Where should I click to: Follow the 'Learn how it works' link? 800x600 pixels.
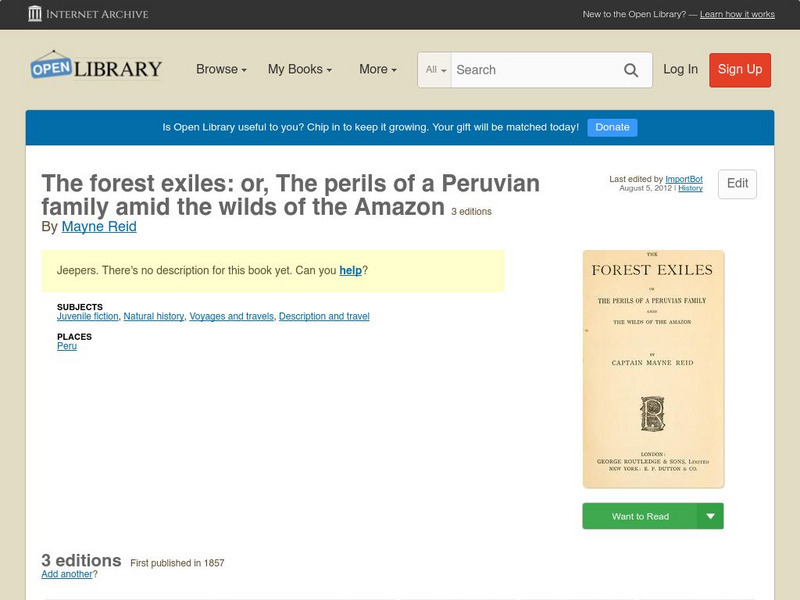click(x=737, y=14)
